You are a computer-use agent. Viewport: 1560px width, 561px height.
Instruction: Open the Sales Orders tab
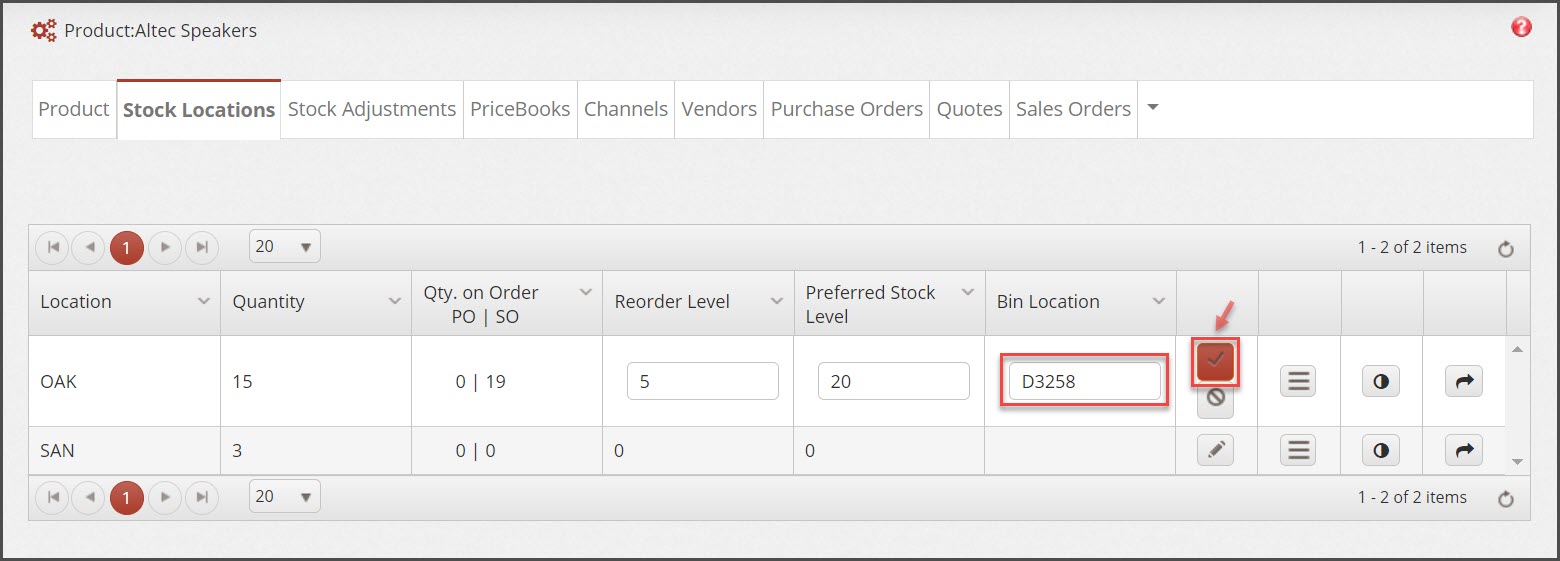click(x=1074, y=109)
